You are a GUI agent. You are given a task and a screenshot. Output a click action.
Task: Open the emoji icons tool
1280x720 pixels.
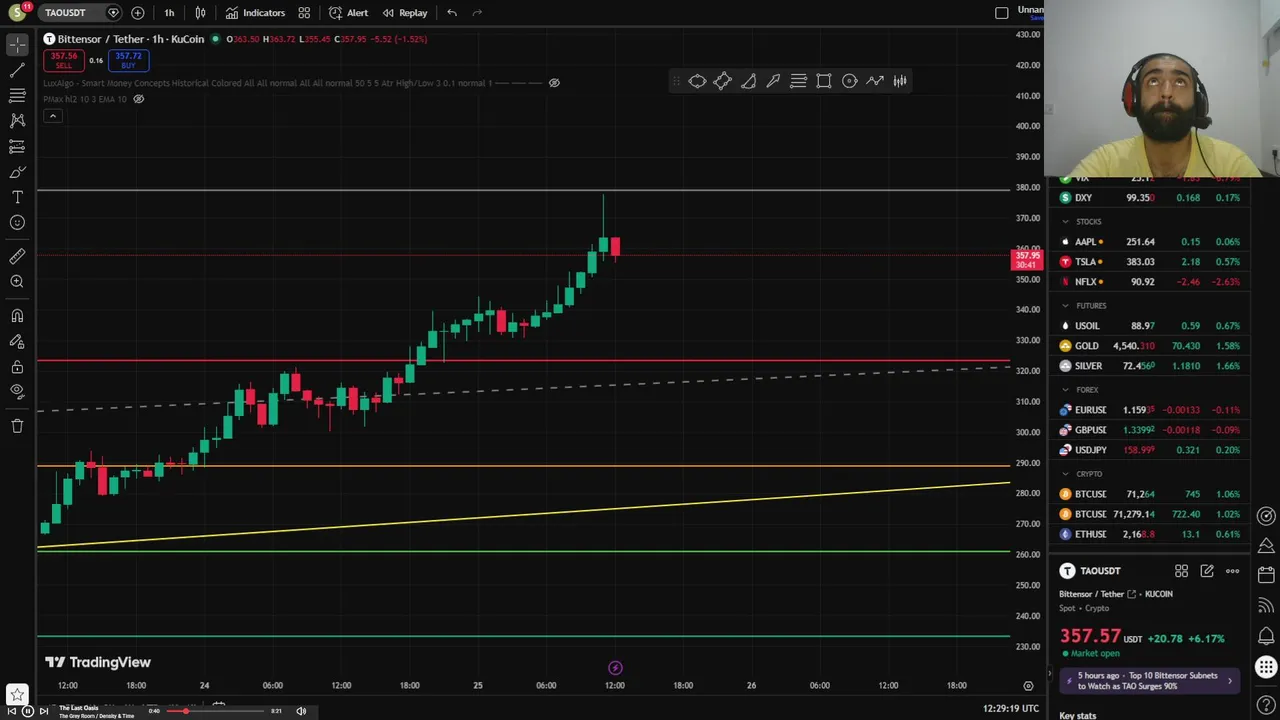[x=17, y=222]
